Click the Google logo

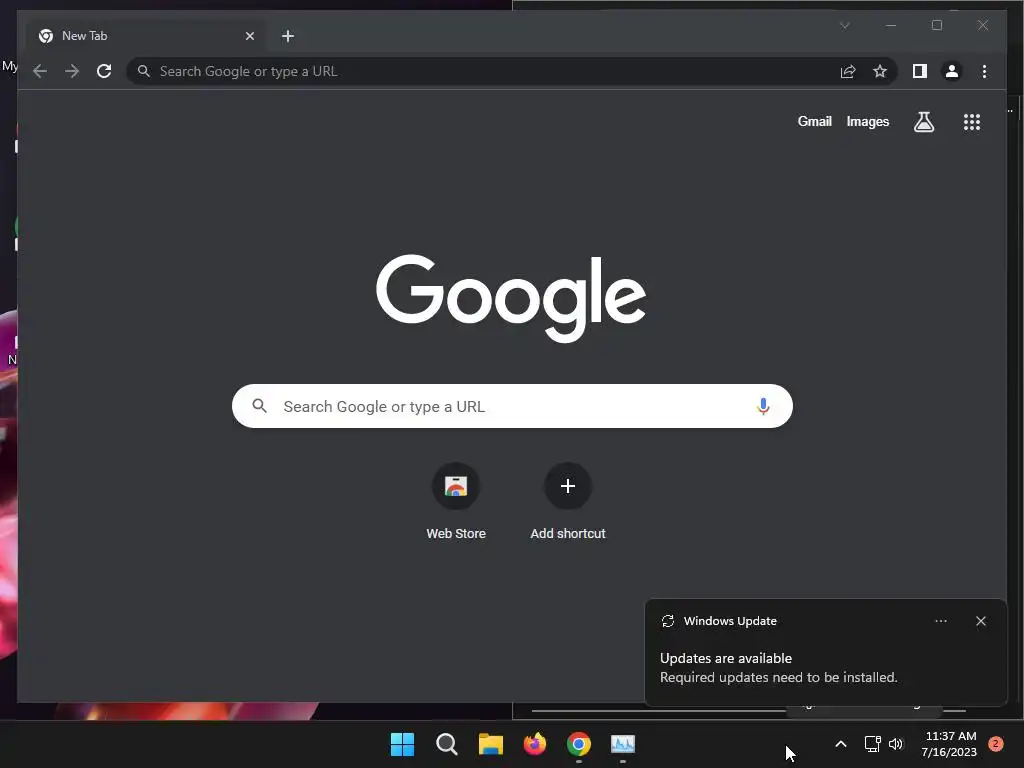511,298
